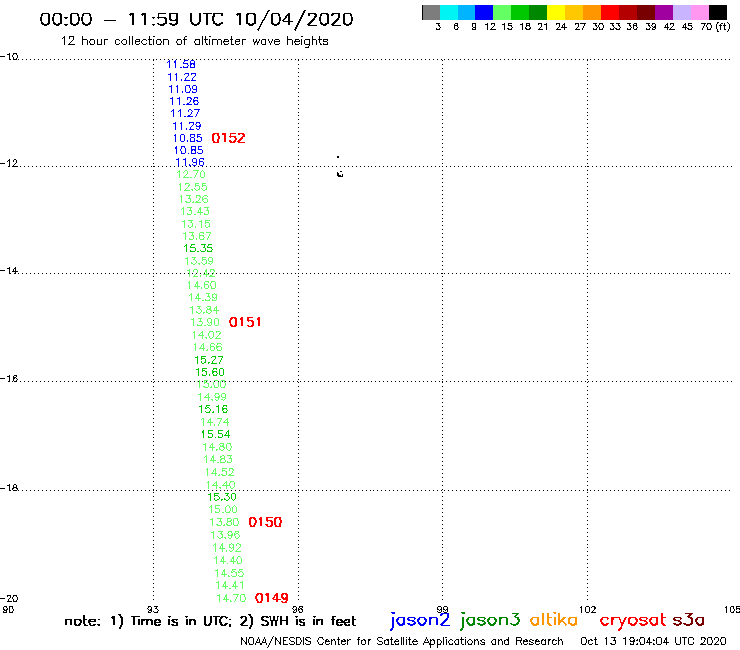Image resolution: width=740 pixels, height=650 pixels.
Task: Click wave height value 14.55
Action: [229, 573]
